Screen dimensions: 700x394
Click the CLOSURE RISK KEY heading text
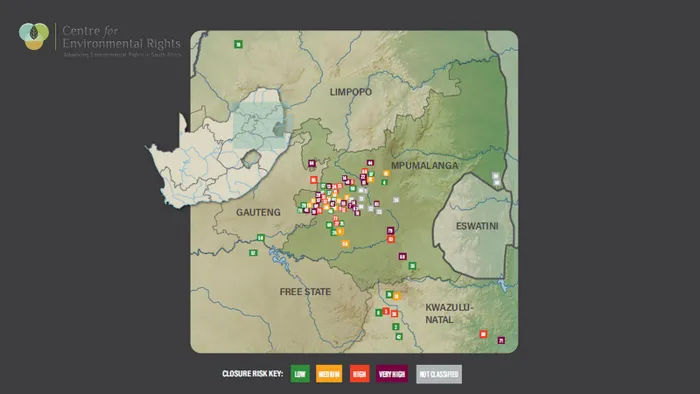tap(253, 373)
